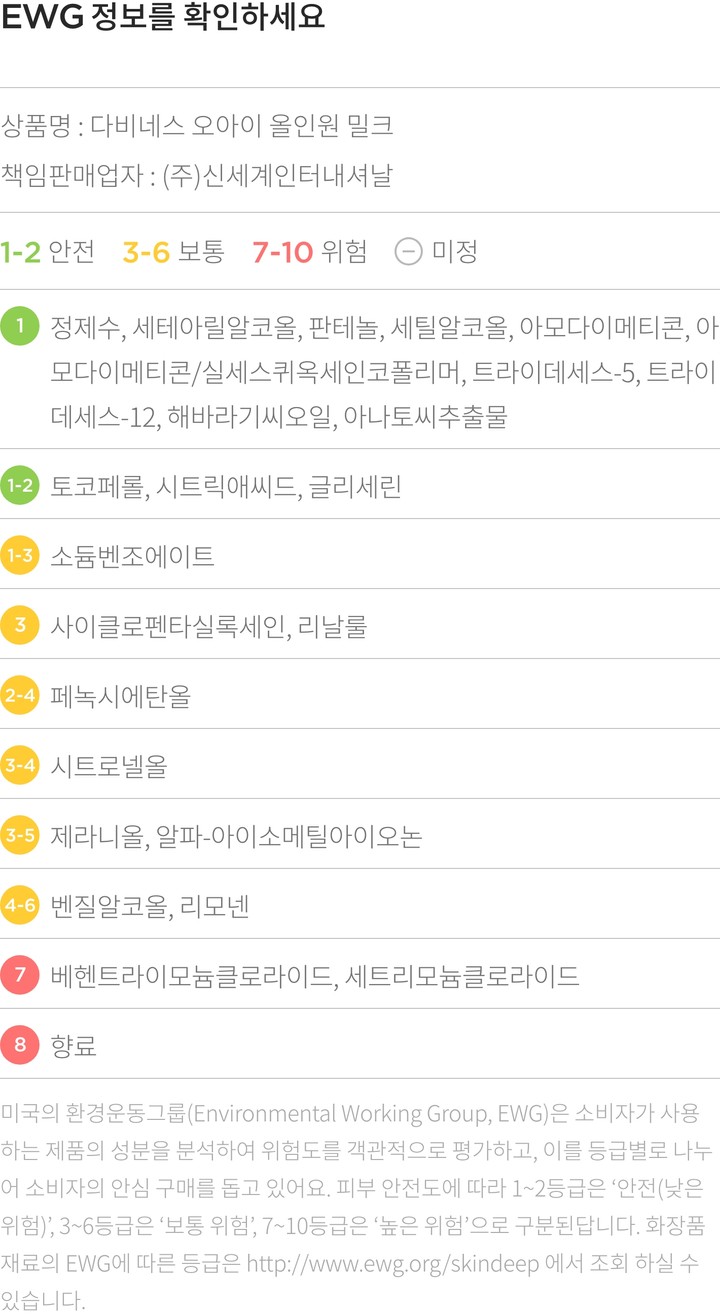
Task: Click the yellow grade 3 badge
Action: click(x=20, y=626)
